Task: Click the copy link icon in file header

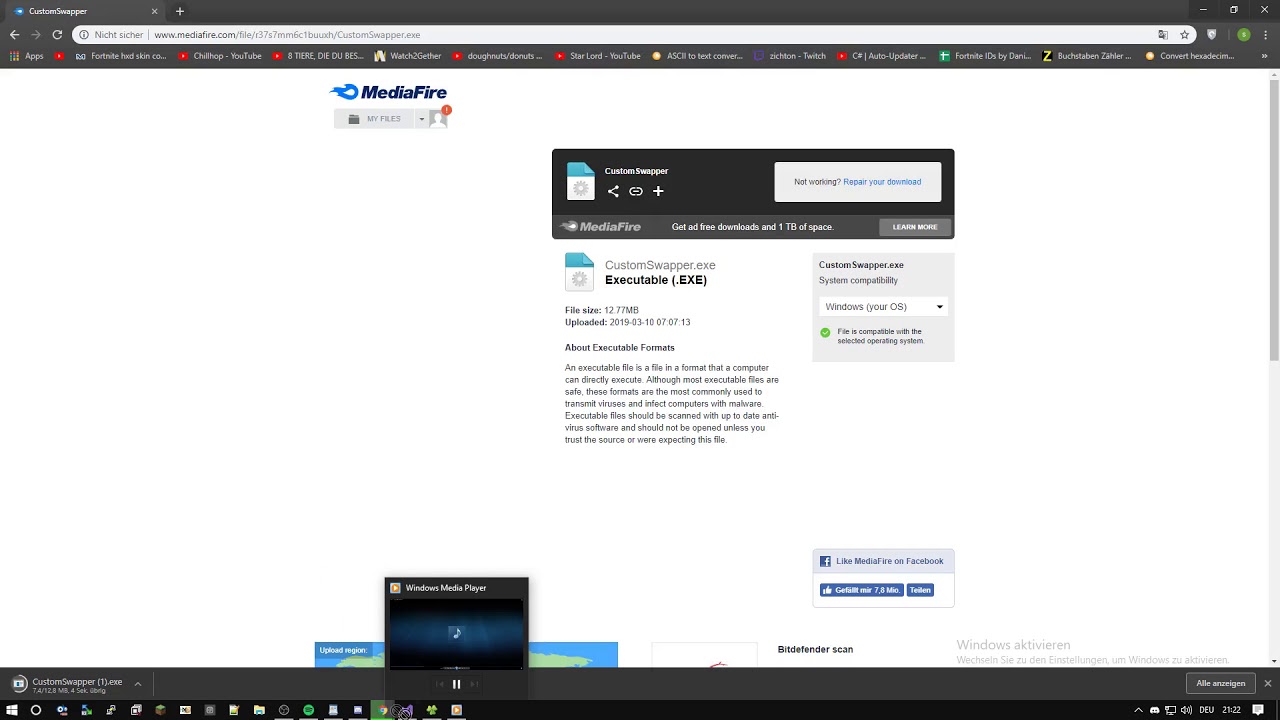Action: click(x=636, y=191)
